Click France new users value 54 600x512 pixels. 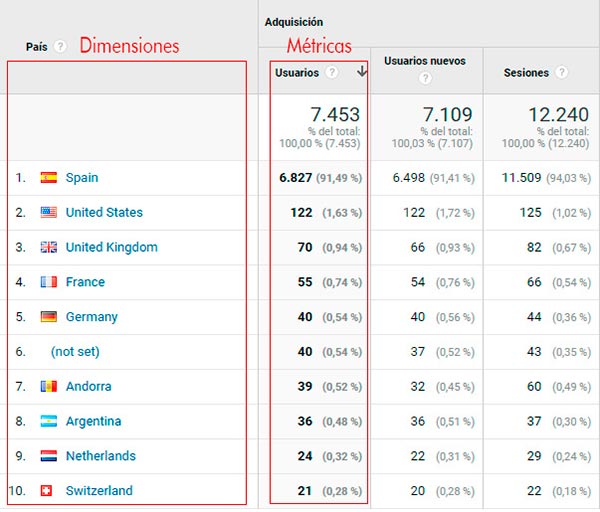pyautogui.click(x=418, y=282)
